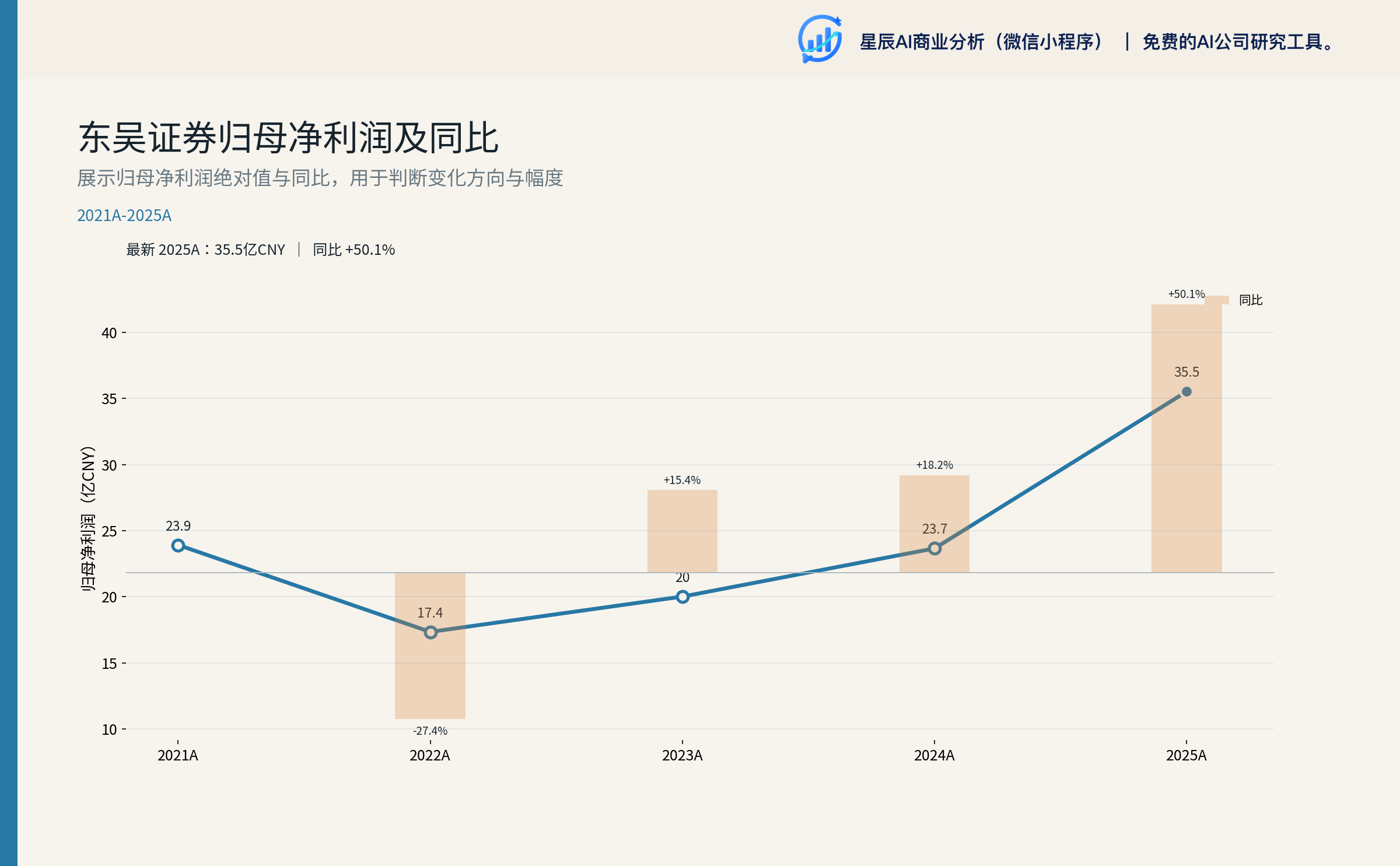Click the 23.9 data label

pyautogui.click(x=178, y=526)
